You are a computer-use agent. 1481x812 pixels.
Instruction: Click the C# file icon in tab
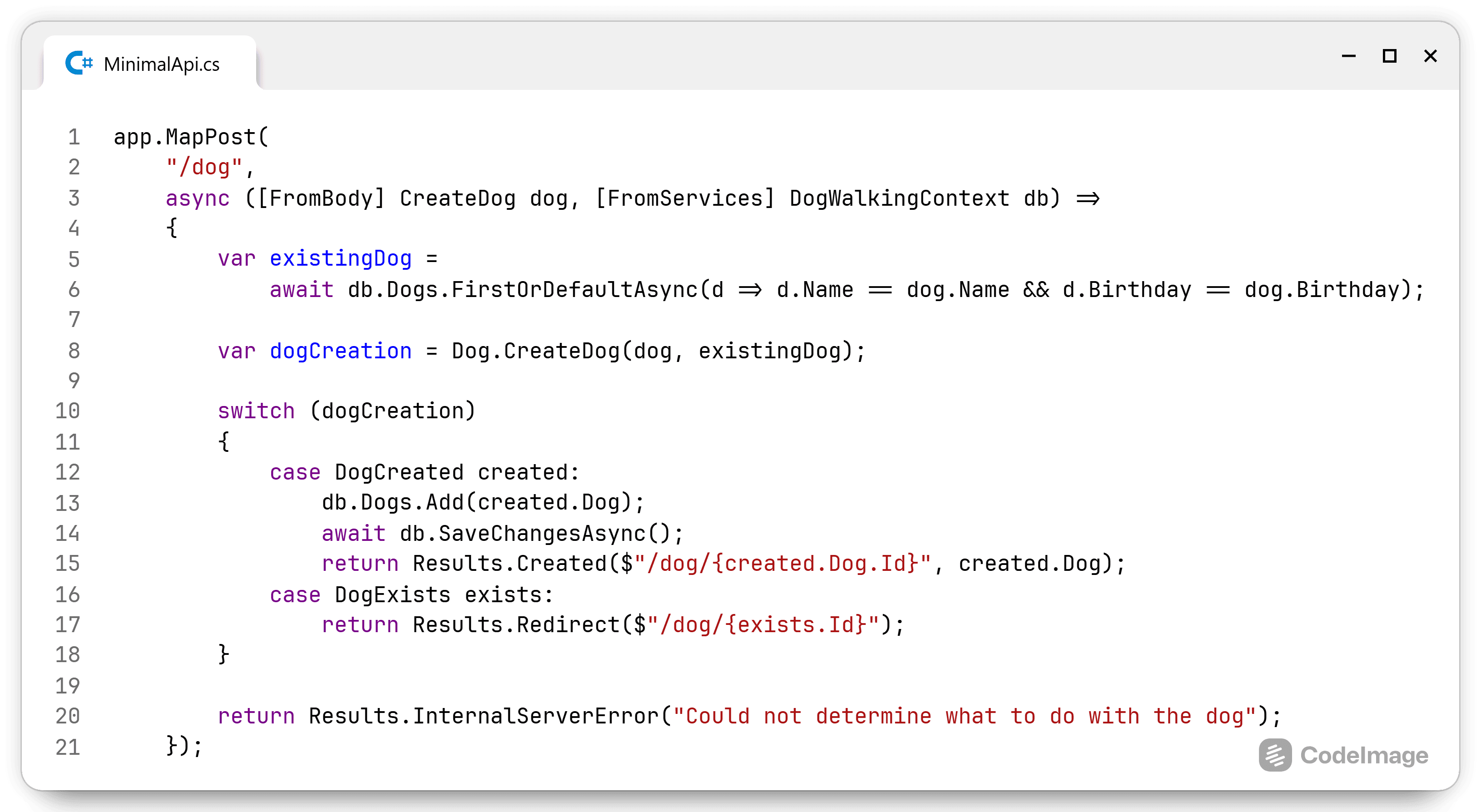click(x=79, y=63)
